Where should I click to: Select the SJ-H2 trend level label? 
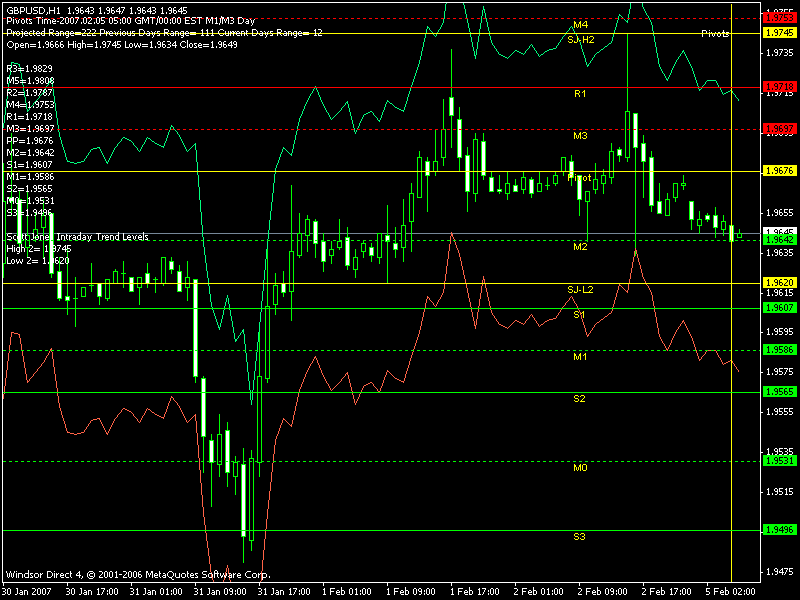click(581, 39)
